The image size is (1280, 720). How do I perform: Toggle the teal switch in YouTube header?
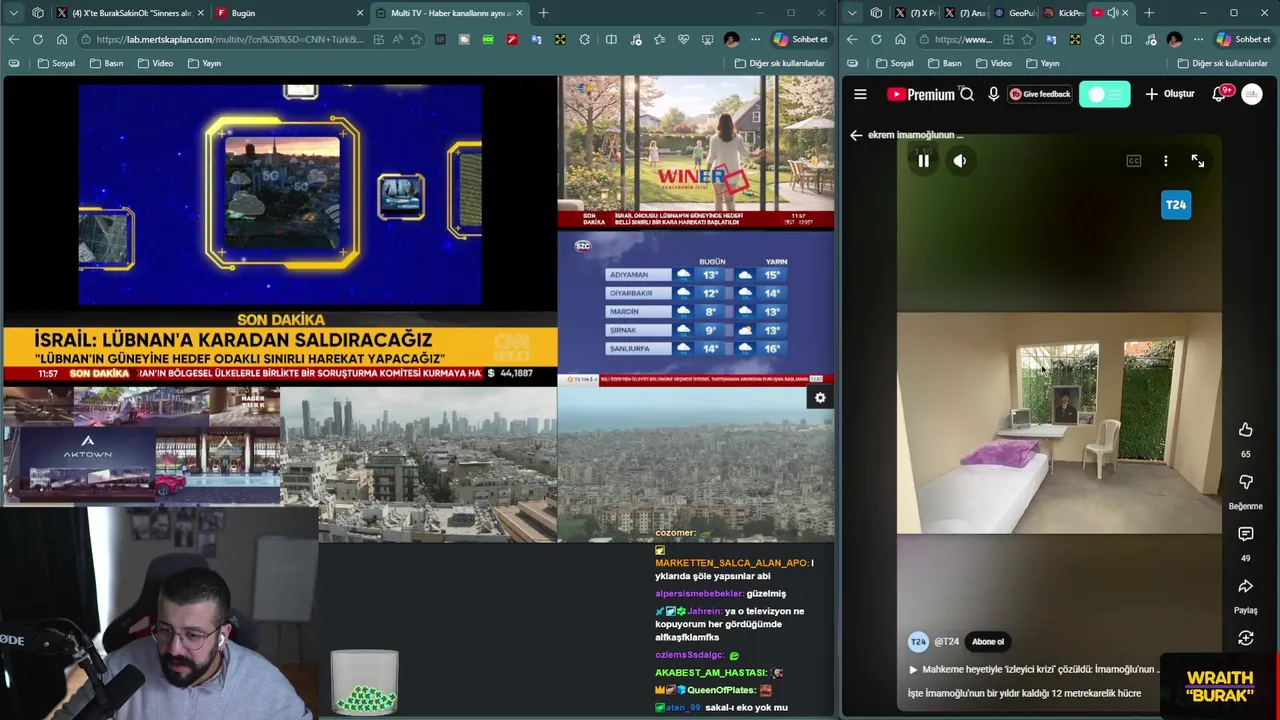(x=1105, y=94)
